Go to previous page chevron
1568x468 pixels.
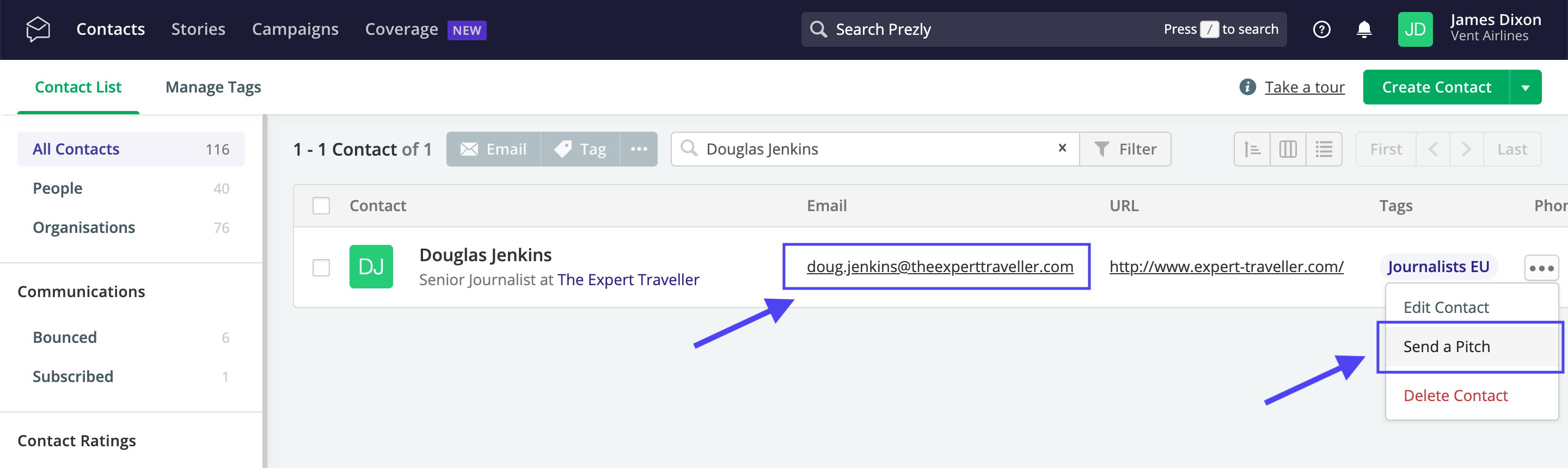(x=1432, y=149)
